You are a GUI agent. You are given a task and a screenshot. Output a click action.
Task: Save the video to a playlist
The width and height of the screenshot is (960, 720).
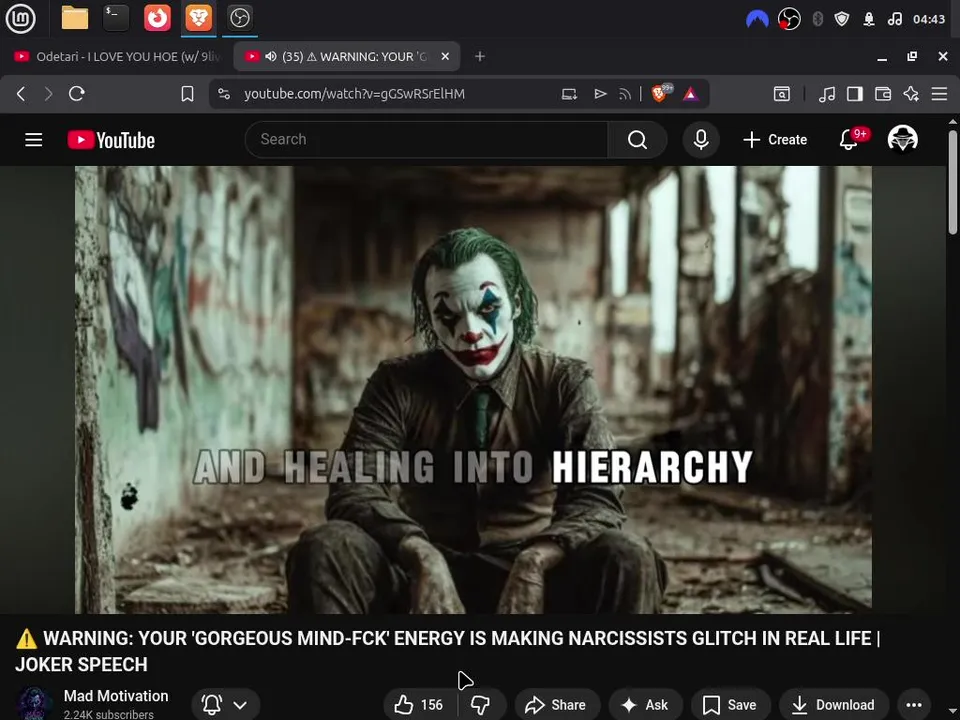coord(730,705)
